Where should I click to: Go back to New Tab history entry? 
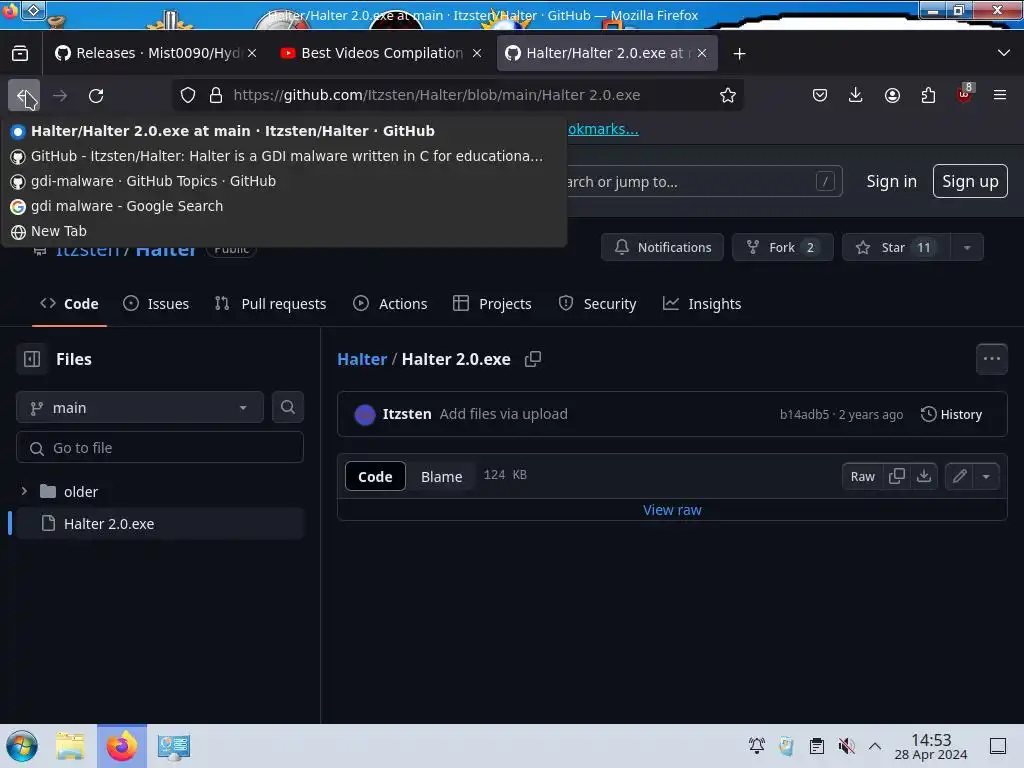click(283, 231)
